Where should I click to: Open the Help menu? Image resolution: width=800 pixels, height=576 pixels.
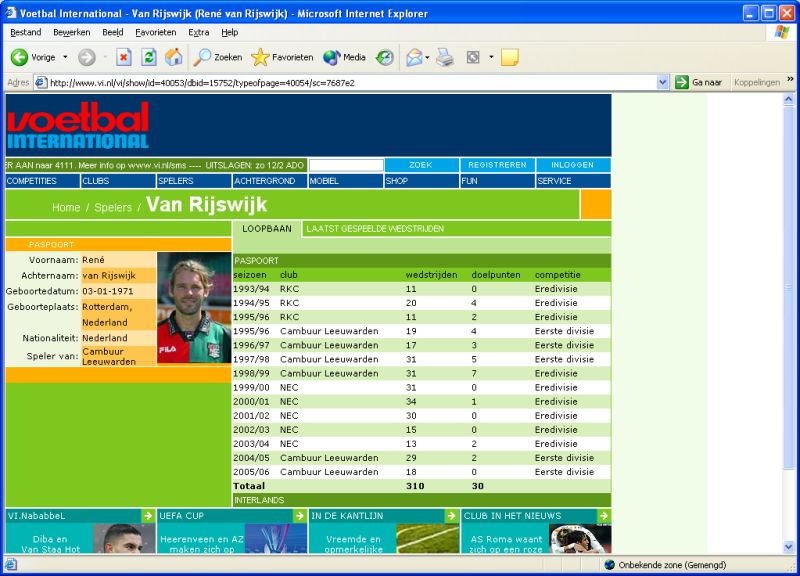click(x=230, y=32)
